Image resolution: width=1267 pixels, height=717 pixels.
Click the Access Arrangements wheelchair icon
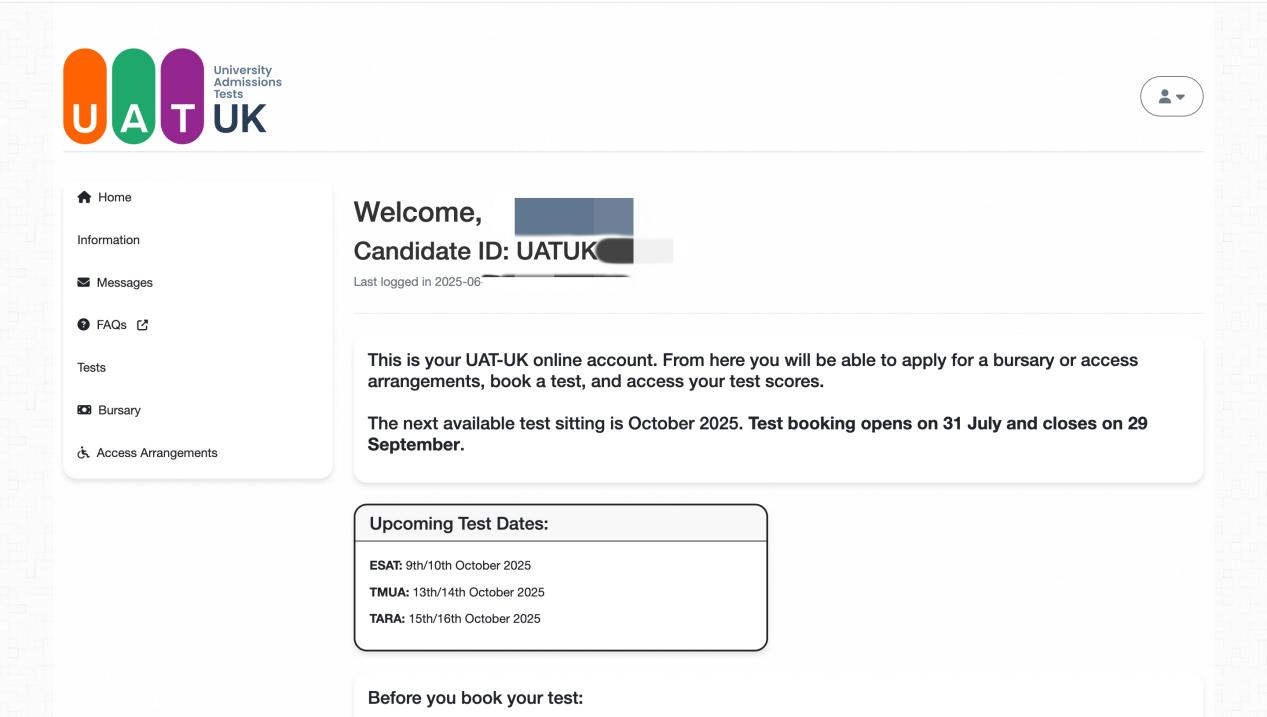83,453
